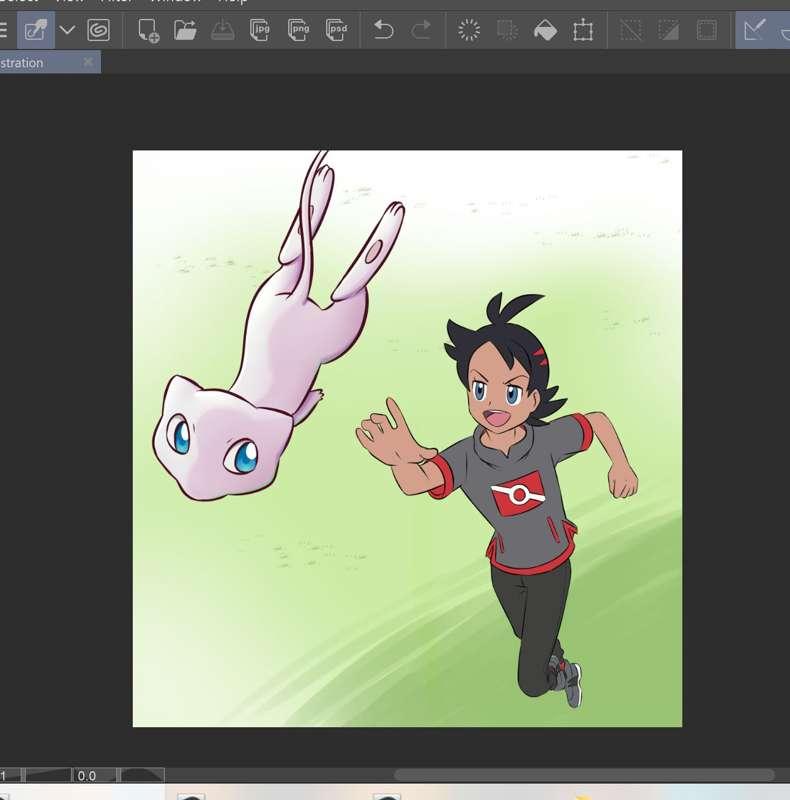Export the image as psd
Image resolution: width=790 pixels, height=800 pixels.
click(337, 30)
